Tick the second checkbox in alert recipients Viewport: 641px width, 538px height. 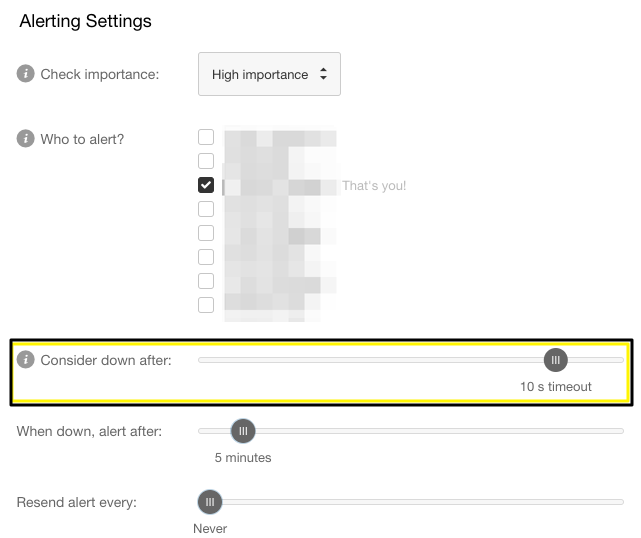tap(206, 161)
